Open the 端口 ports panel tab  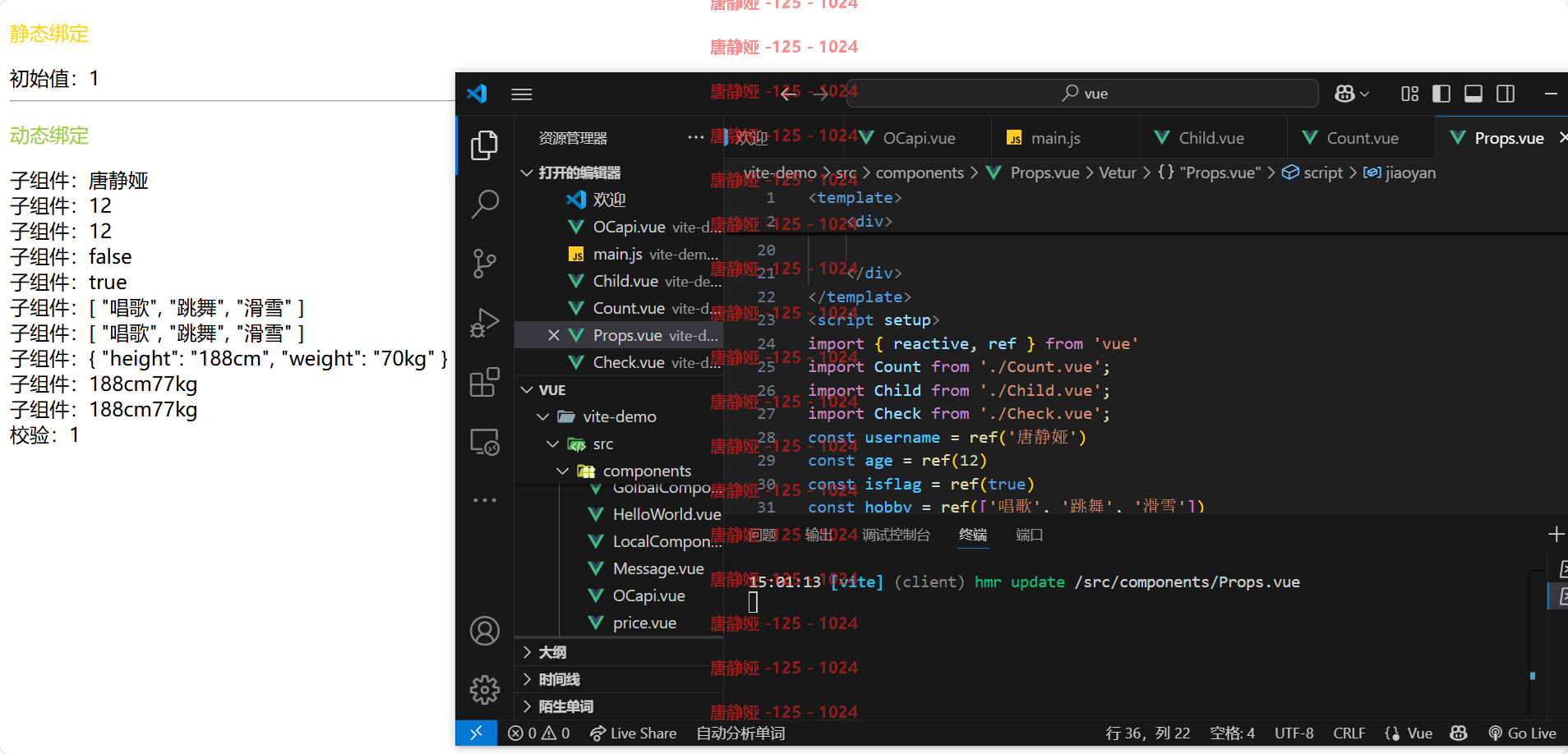(1029, 535)
